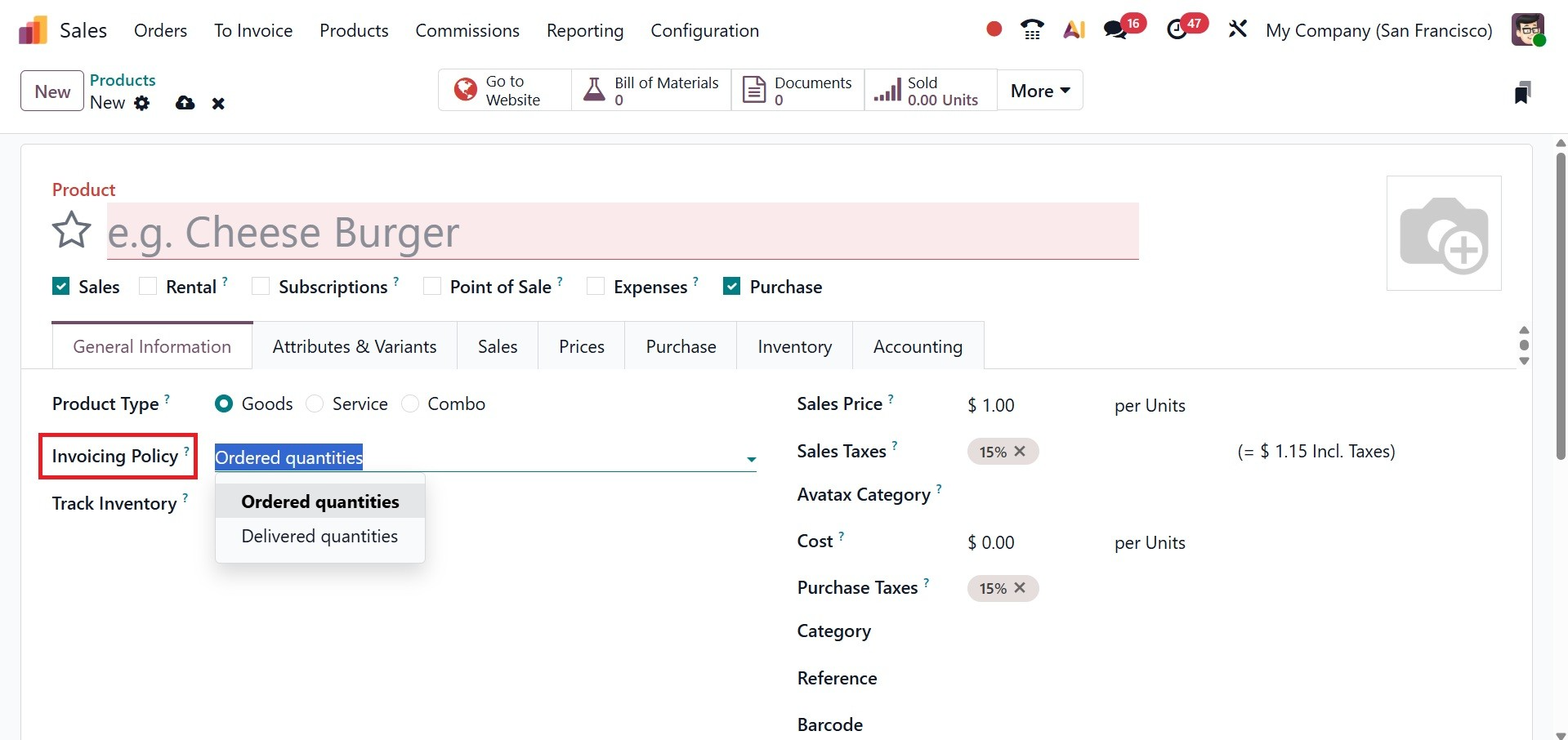Open the Reporting menu

[584, 31]
